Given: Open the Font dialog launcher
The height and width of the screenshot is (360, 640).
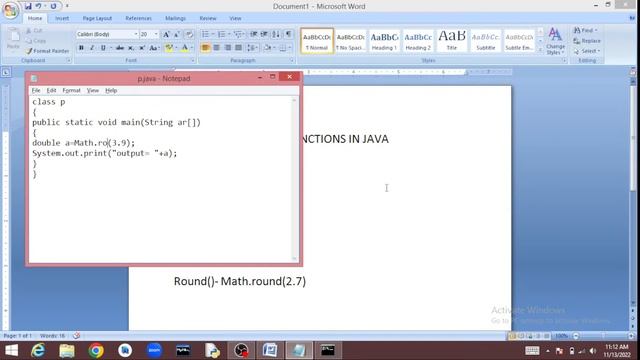Looking at the screenshot, I should [193, 60].
